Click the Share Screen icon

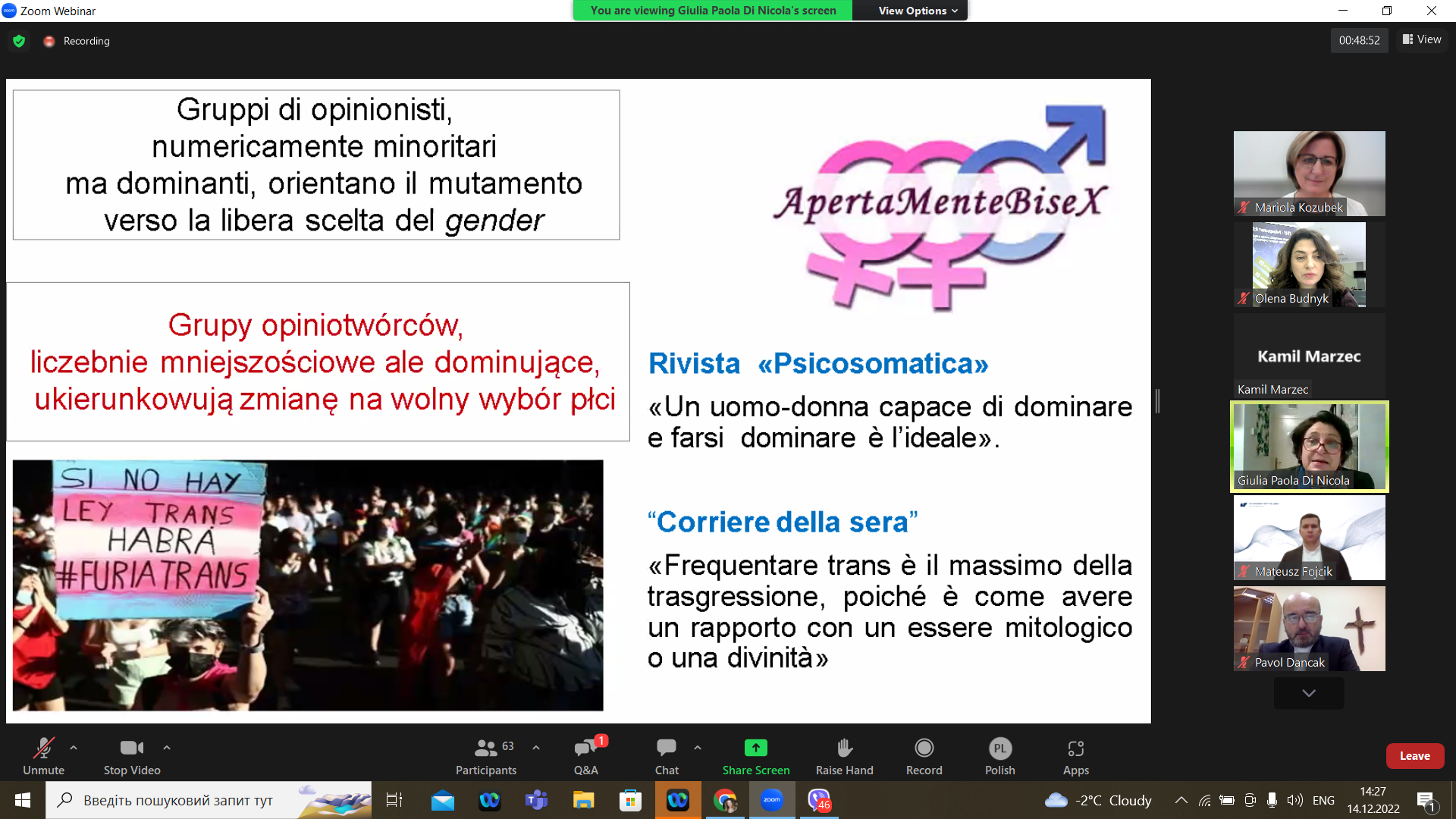755,749
